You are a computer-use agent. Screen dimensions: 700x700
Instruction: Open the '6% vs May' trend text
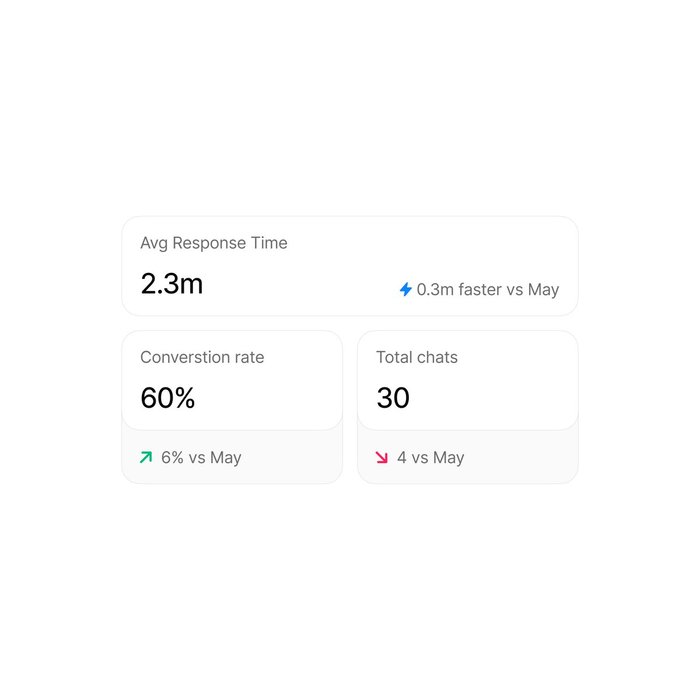pyautogui.click(x=201, y=457)
